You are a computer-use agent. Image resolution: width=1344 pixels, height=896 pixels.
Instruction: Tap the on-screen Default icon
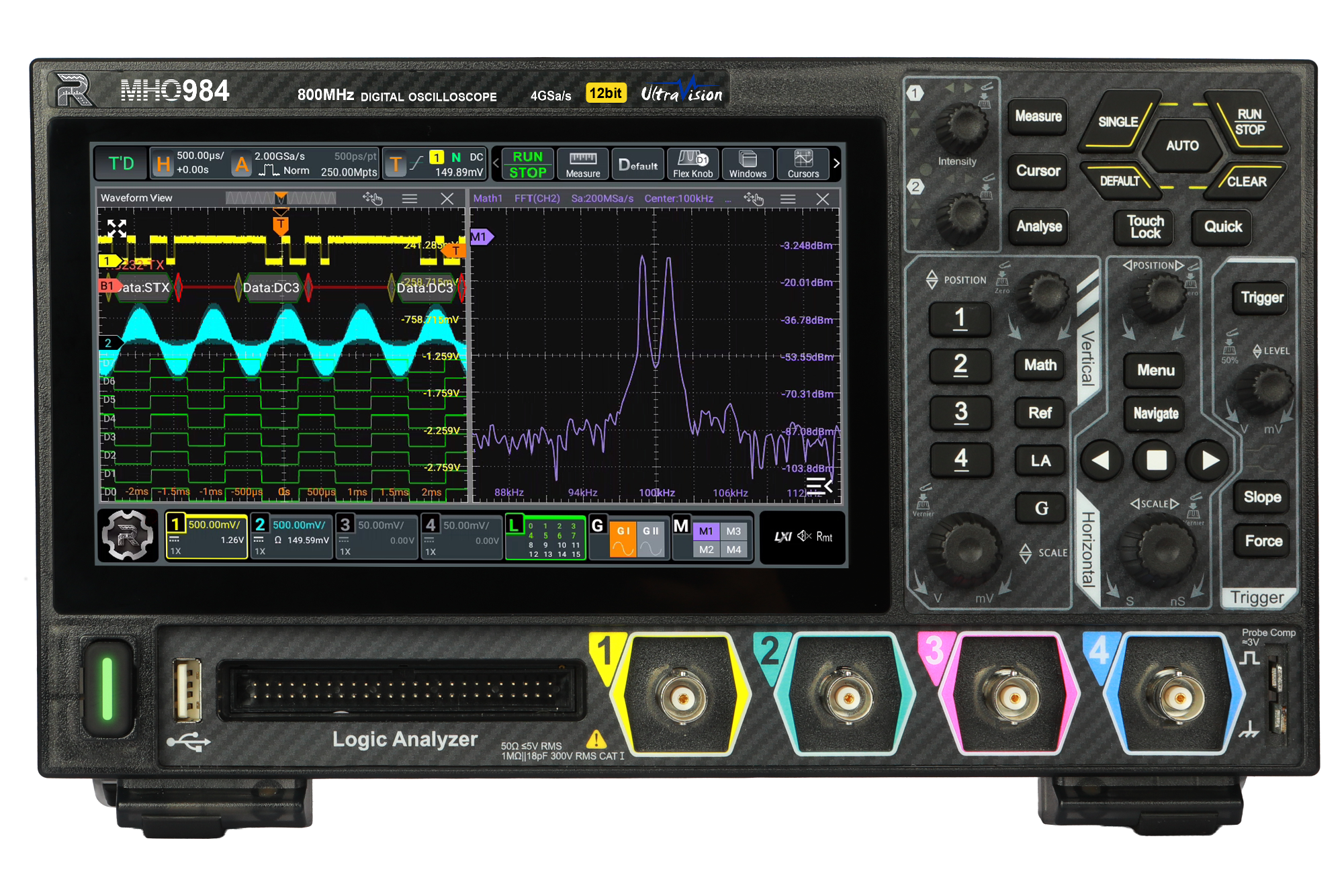pos(637,164)
